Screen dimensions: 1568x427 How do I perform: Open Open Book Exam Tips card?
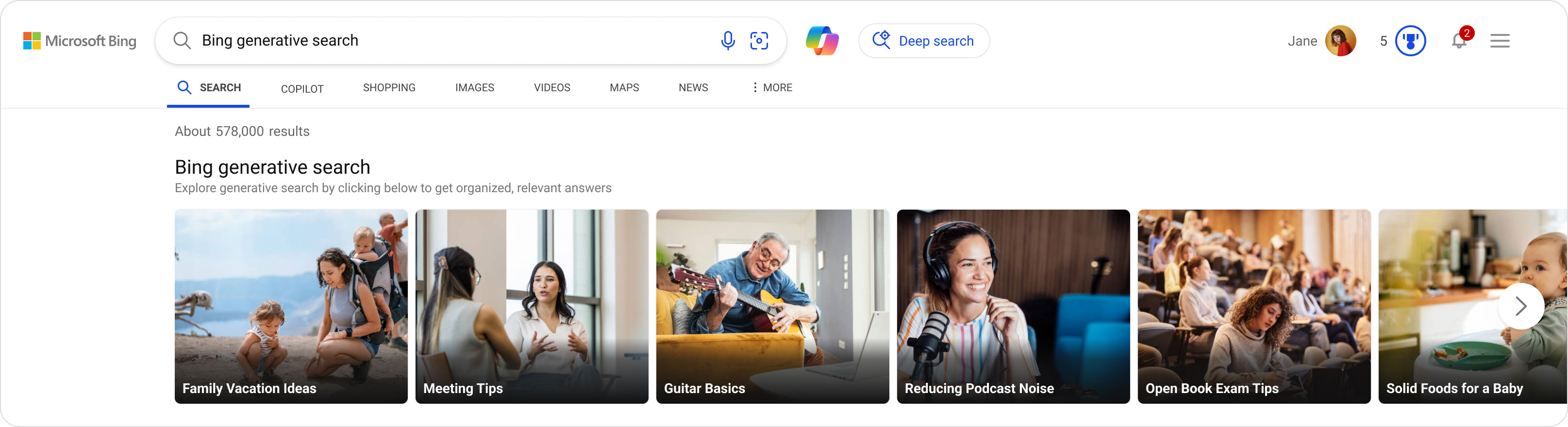(1254, 306)
